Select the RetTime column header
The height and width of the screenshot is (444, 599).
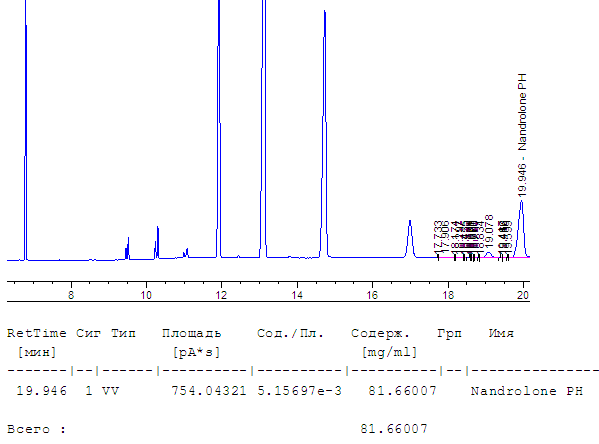37,333
